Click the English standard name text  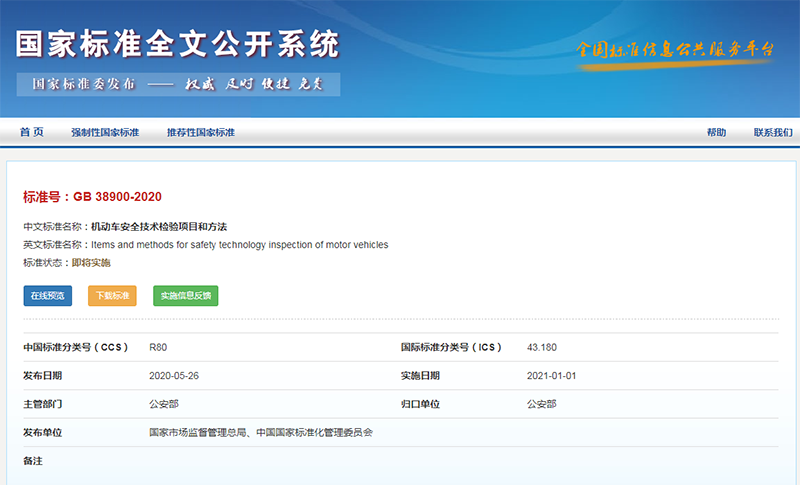pyautogui.click(x=239, y=245)
